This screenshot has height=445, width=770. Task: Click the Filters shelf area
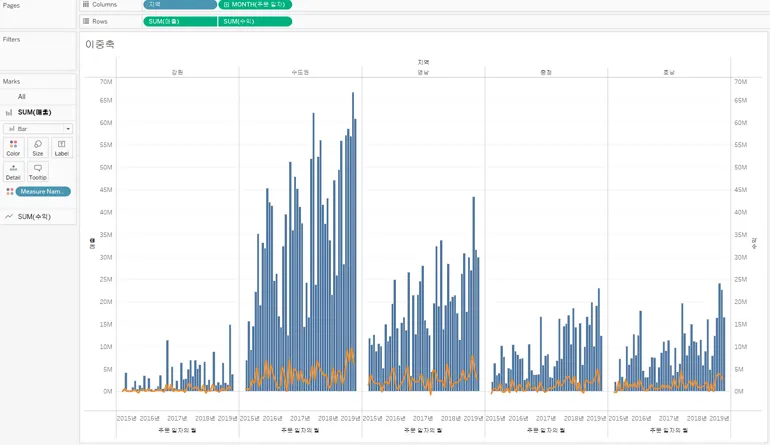38,51
